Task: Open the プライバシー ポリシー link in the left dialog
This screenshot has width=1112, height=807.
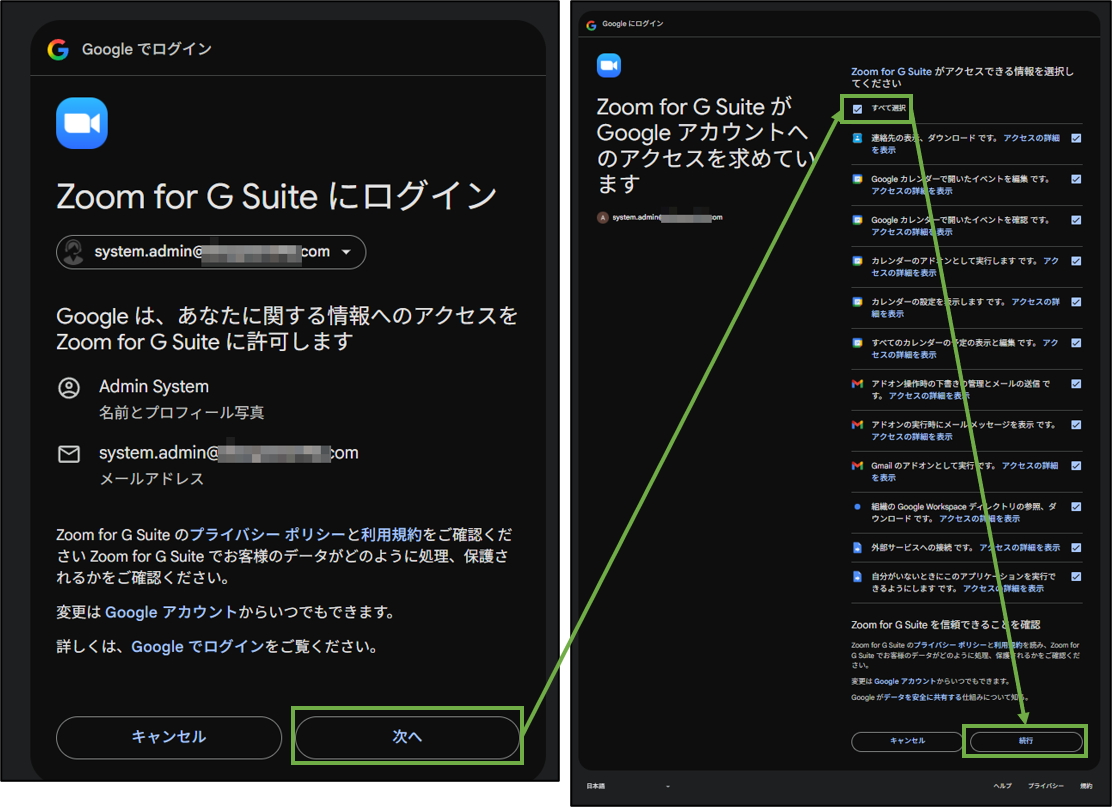Action: pyautogui.click(x=267, y=535)
